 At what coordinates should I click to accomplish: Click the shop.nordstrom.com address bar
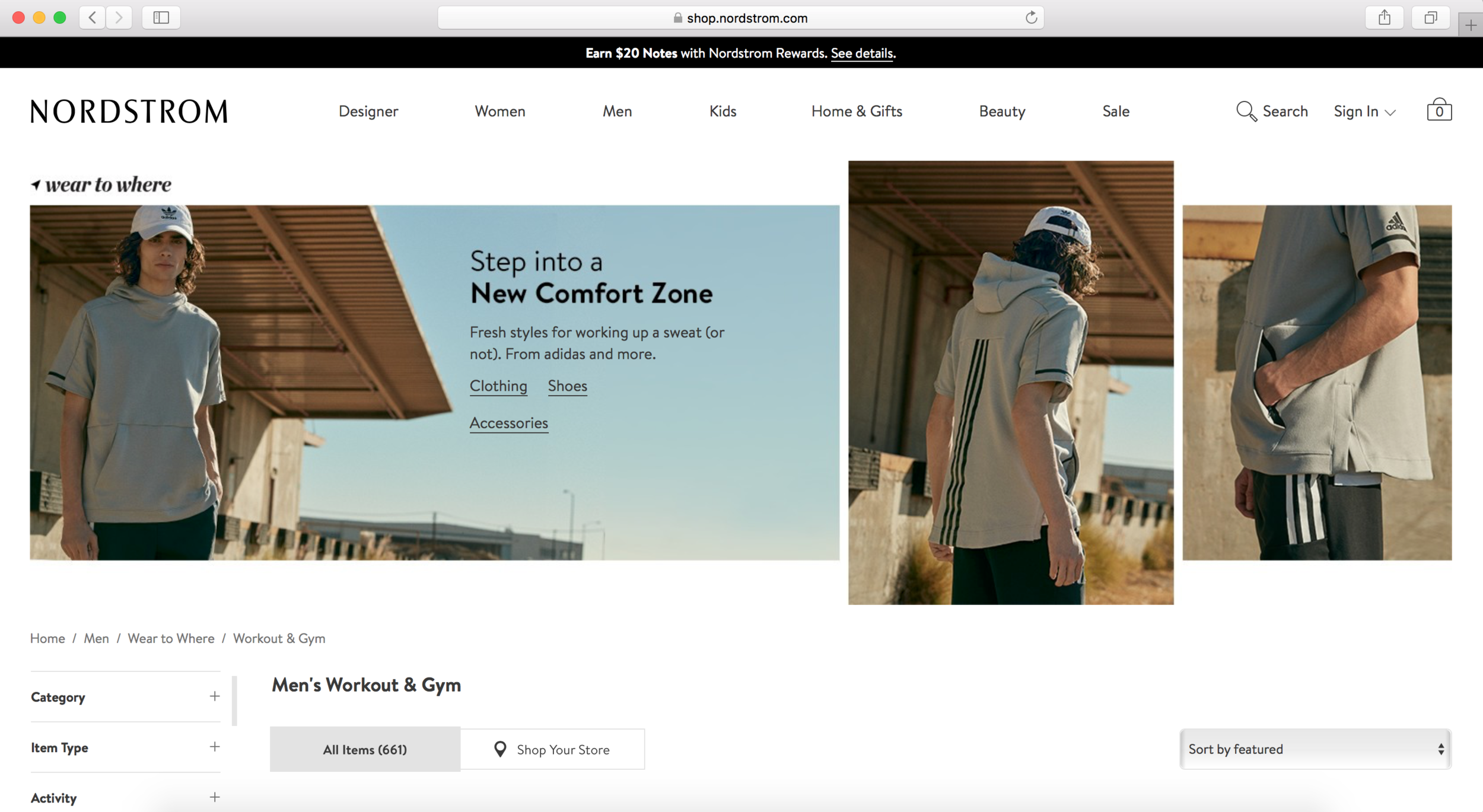click(740, 18)
